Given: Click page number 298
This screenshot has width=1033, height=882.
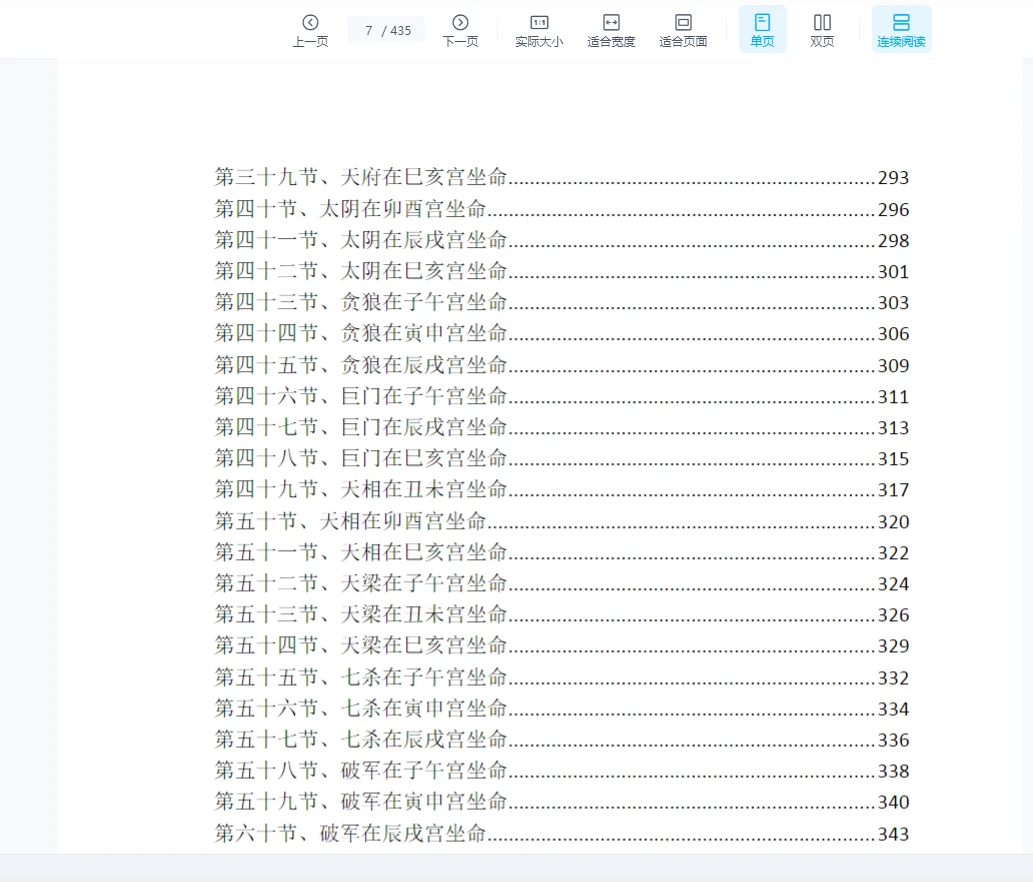Looking at the screenshot, I should [893, 240].
